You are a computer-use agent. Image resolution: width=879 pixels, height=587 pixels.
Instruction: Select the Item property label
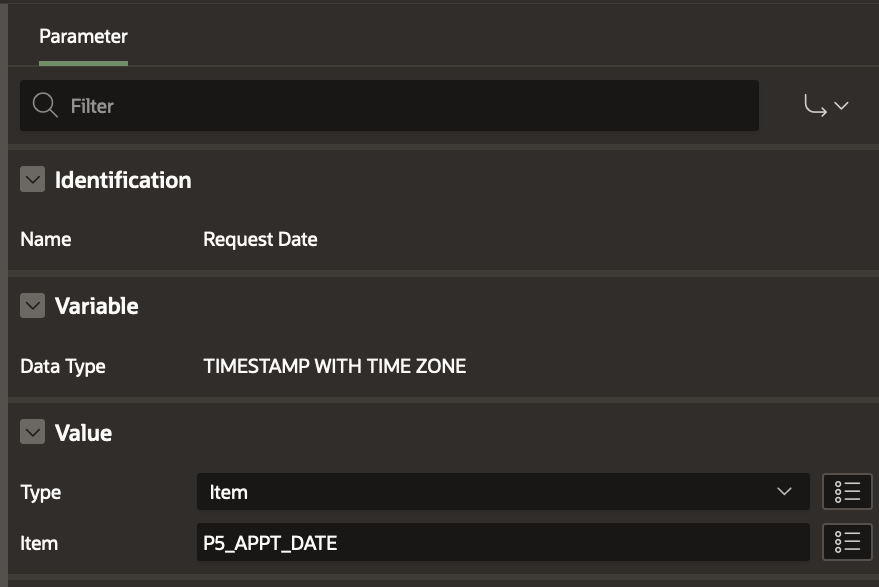(x=39, y=543)
